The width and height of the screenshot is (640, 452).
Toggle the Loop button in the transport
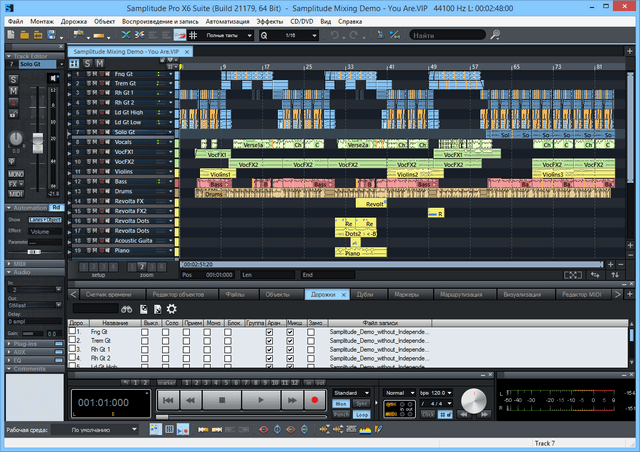(x=364, y=412)
